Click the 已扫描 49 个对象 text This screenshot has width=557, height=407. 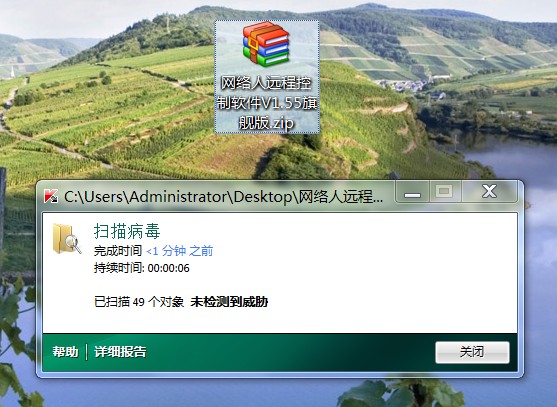(139, 302)
